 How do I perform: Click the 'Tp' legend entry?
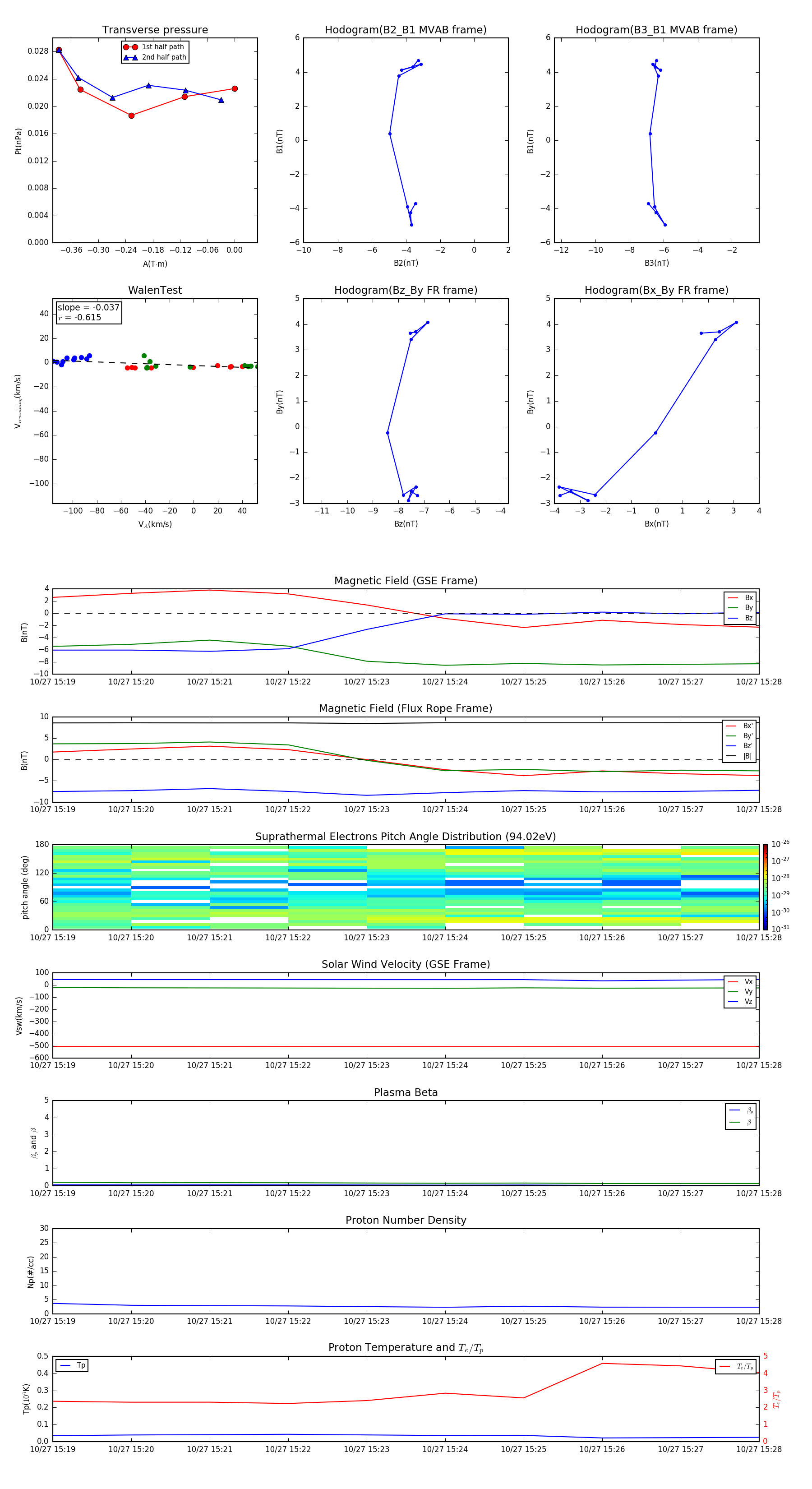[73, 1365]
